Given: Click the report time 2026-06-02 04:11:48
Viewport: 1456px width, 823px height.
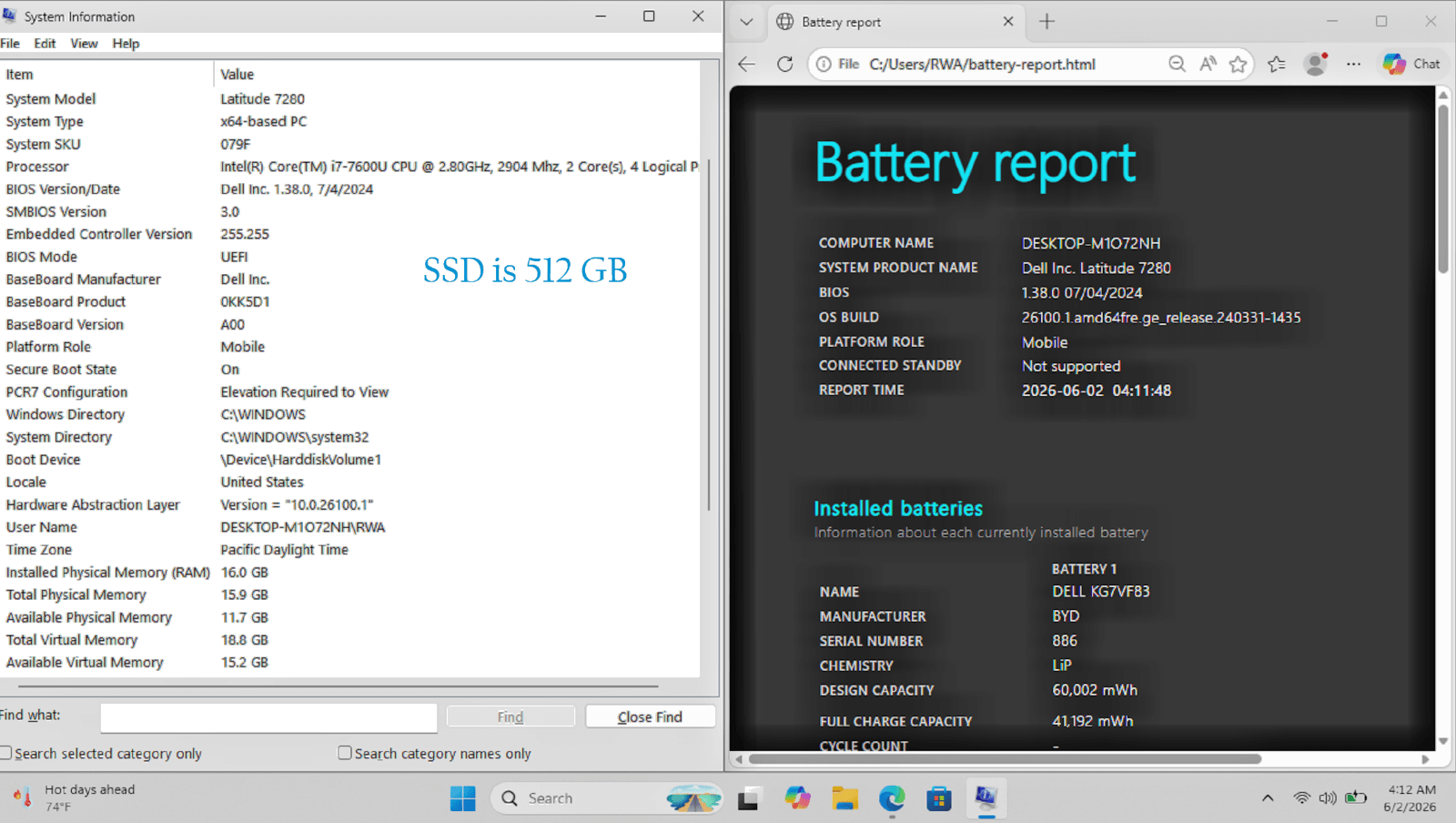Looking at the screenshot, I should [1097, 391].
